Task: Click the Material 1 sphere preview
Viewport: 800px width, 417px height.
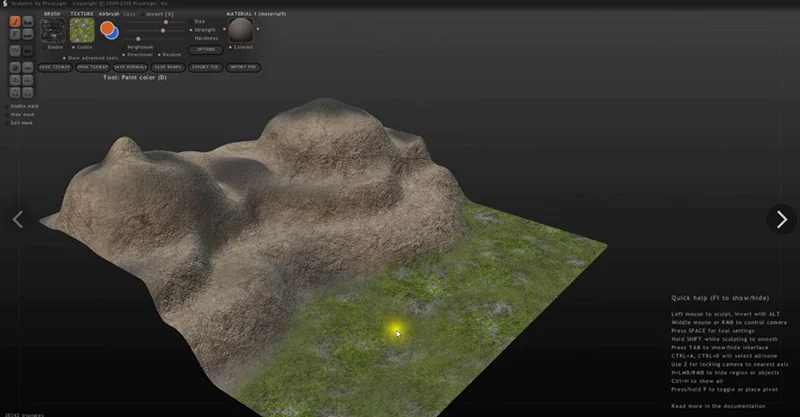Action: pyautogui.click(x=240, y=30)
